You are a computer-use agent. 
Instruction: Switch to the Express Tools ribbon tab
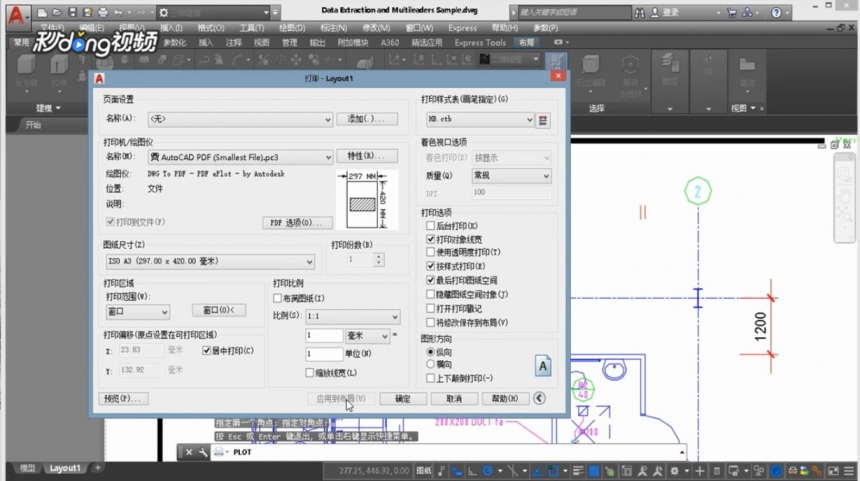(480, 42)
